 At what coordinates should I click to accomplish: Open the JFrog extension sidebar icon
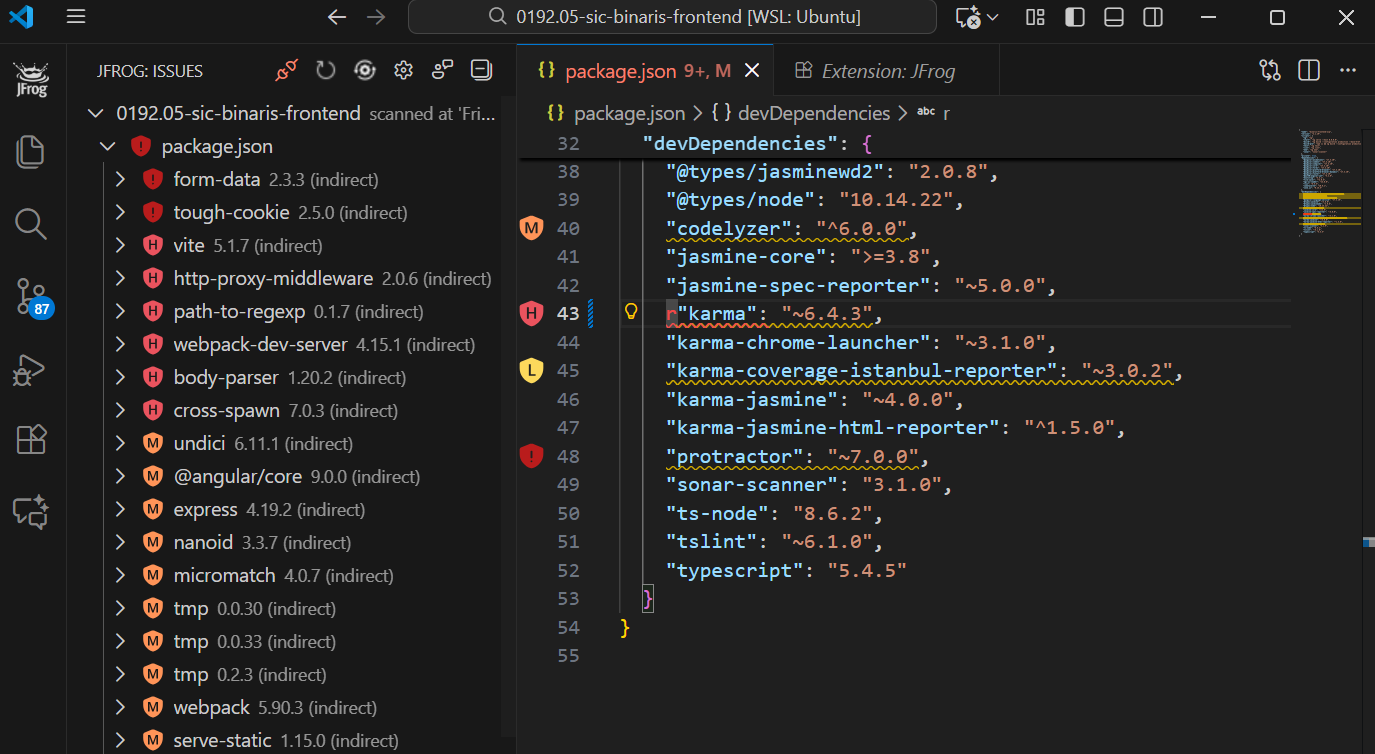tap(30, 80)
